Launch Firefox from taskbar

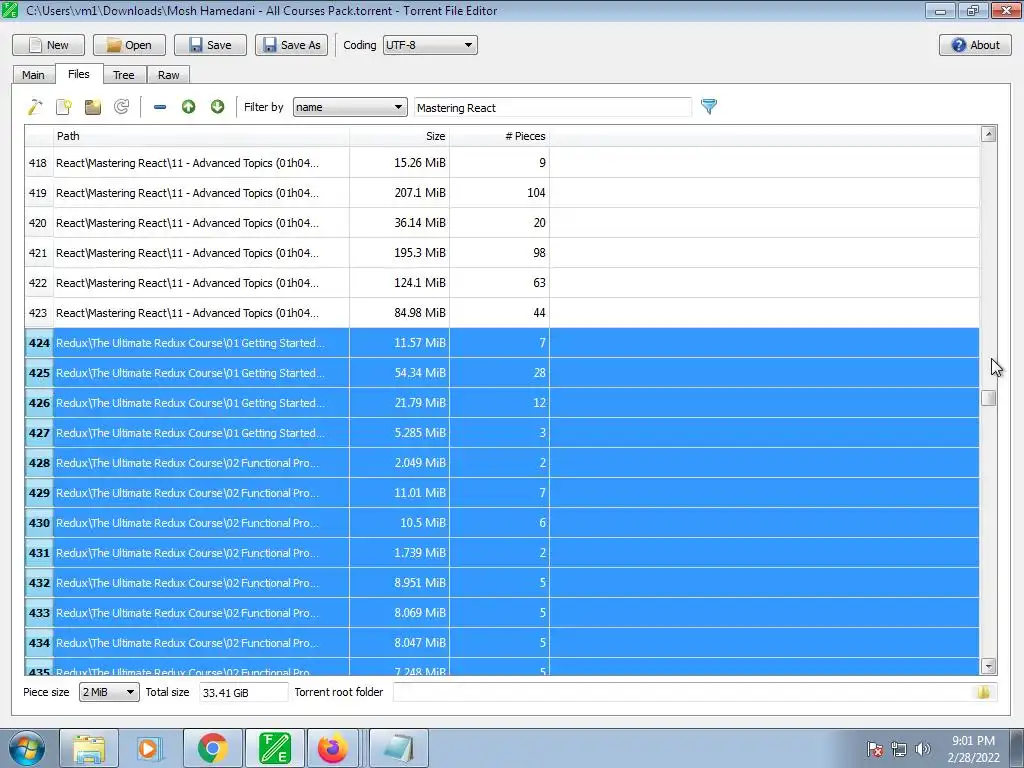(x=333, y=748)
